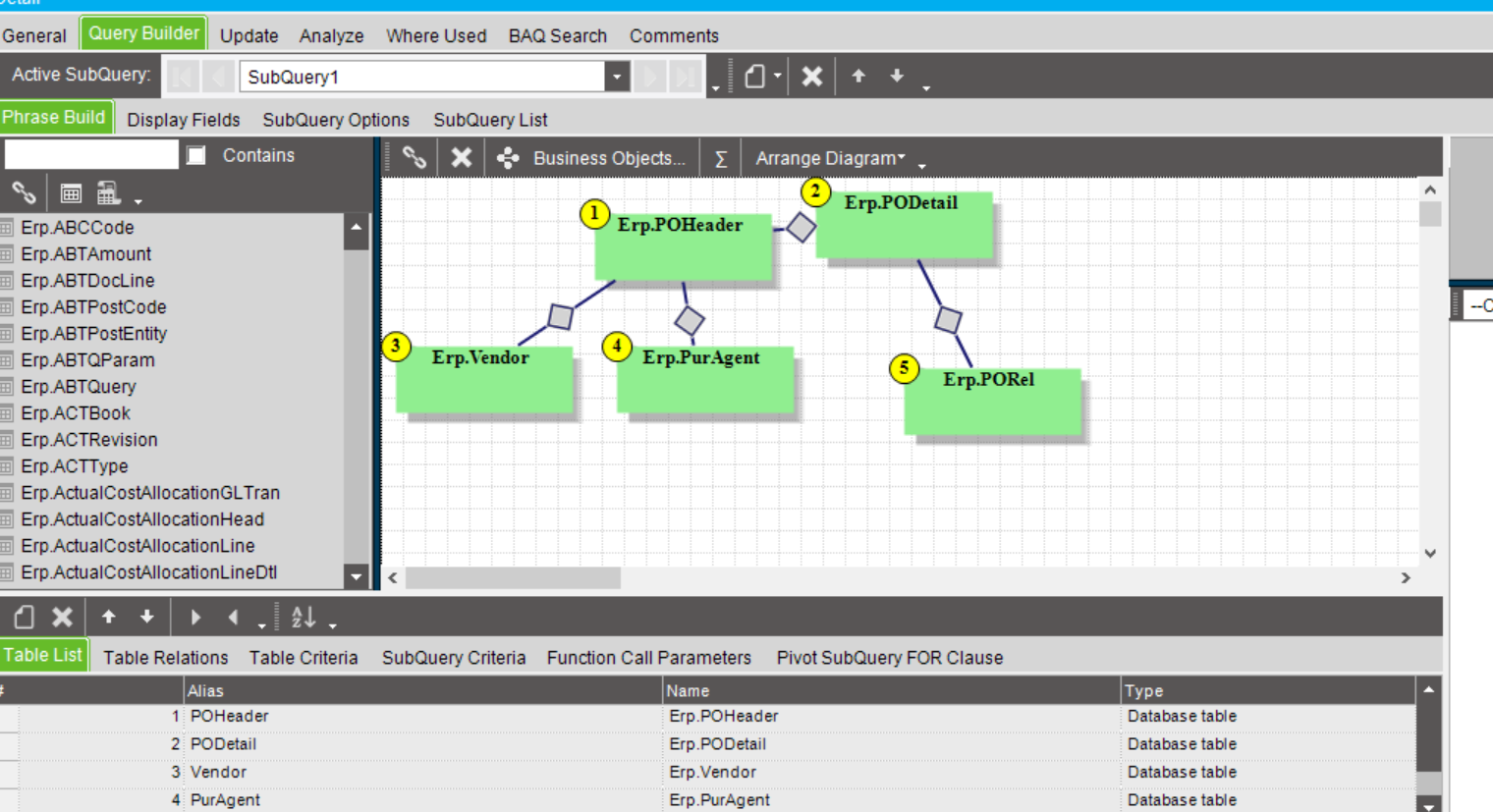
Task: Click the table grid icon above the Erp list
Action: coord(71,193)
